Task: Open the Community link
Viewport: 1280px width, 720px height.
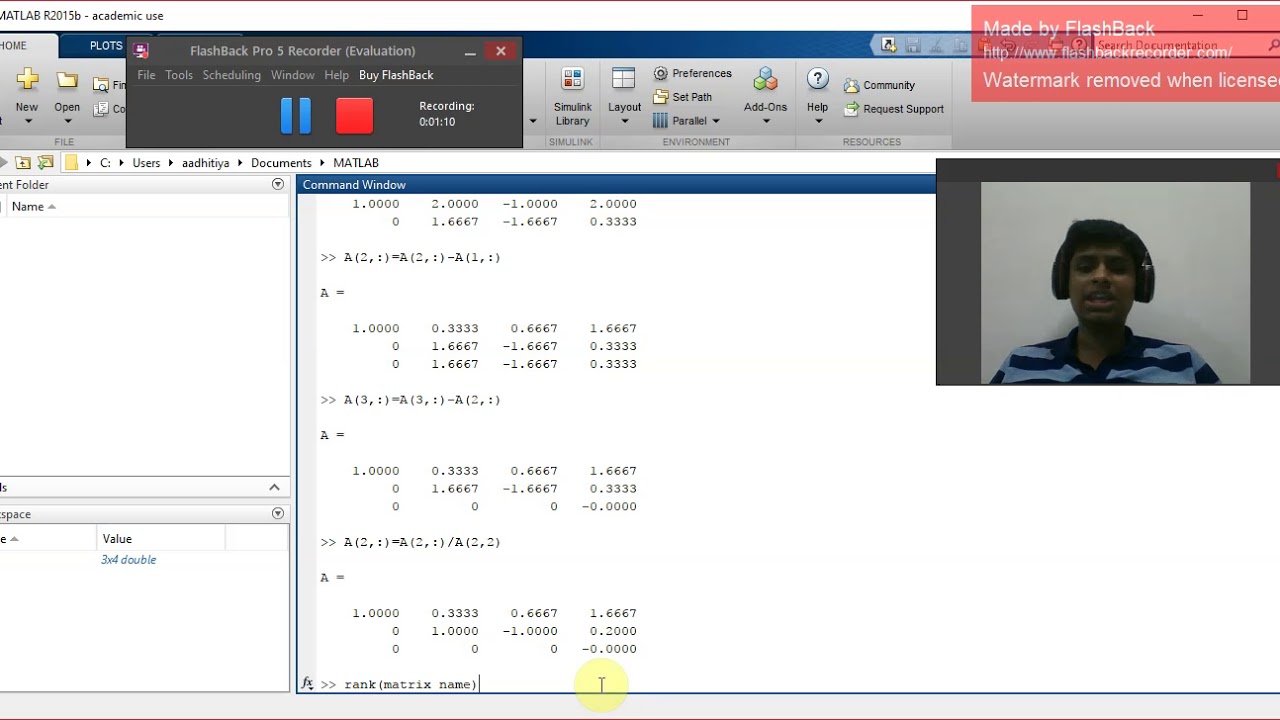Action: [x=879, y=85]
